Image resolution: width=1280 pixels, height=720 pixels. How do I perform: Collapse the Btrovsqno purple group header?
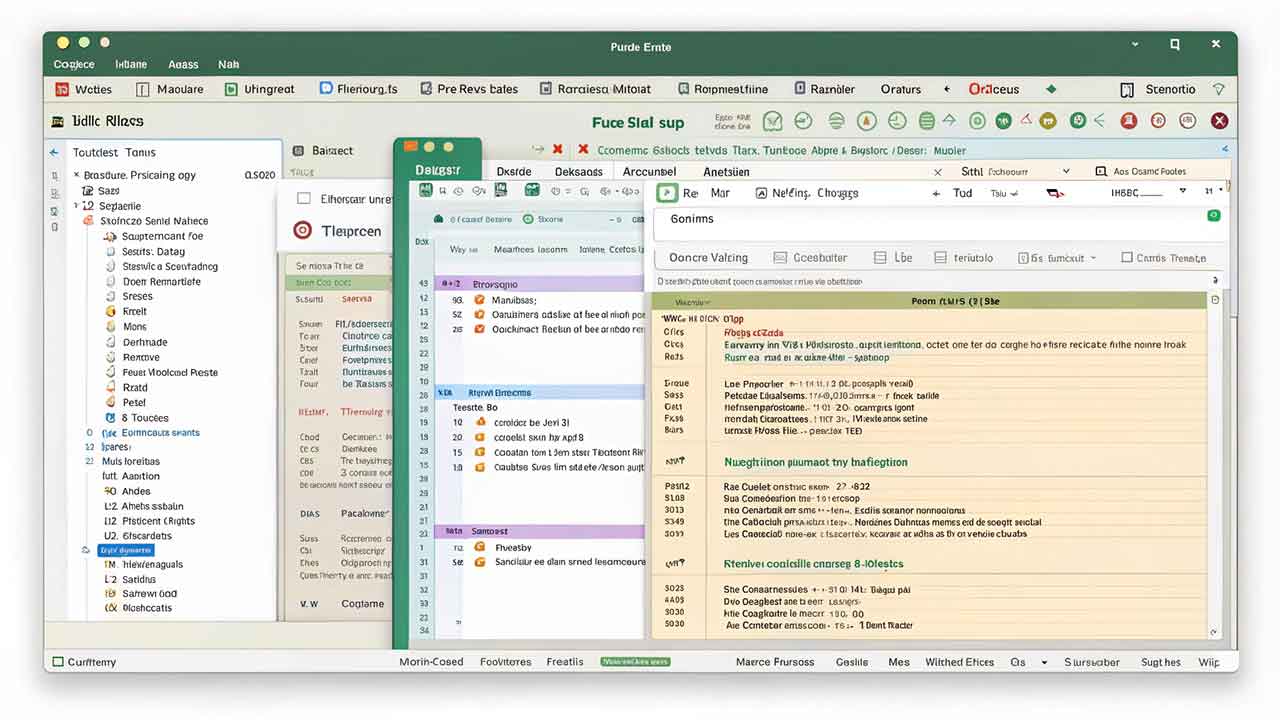(x=540, y=284)
